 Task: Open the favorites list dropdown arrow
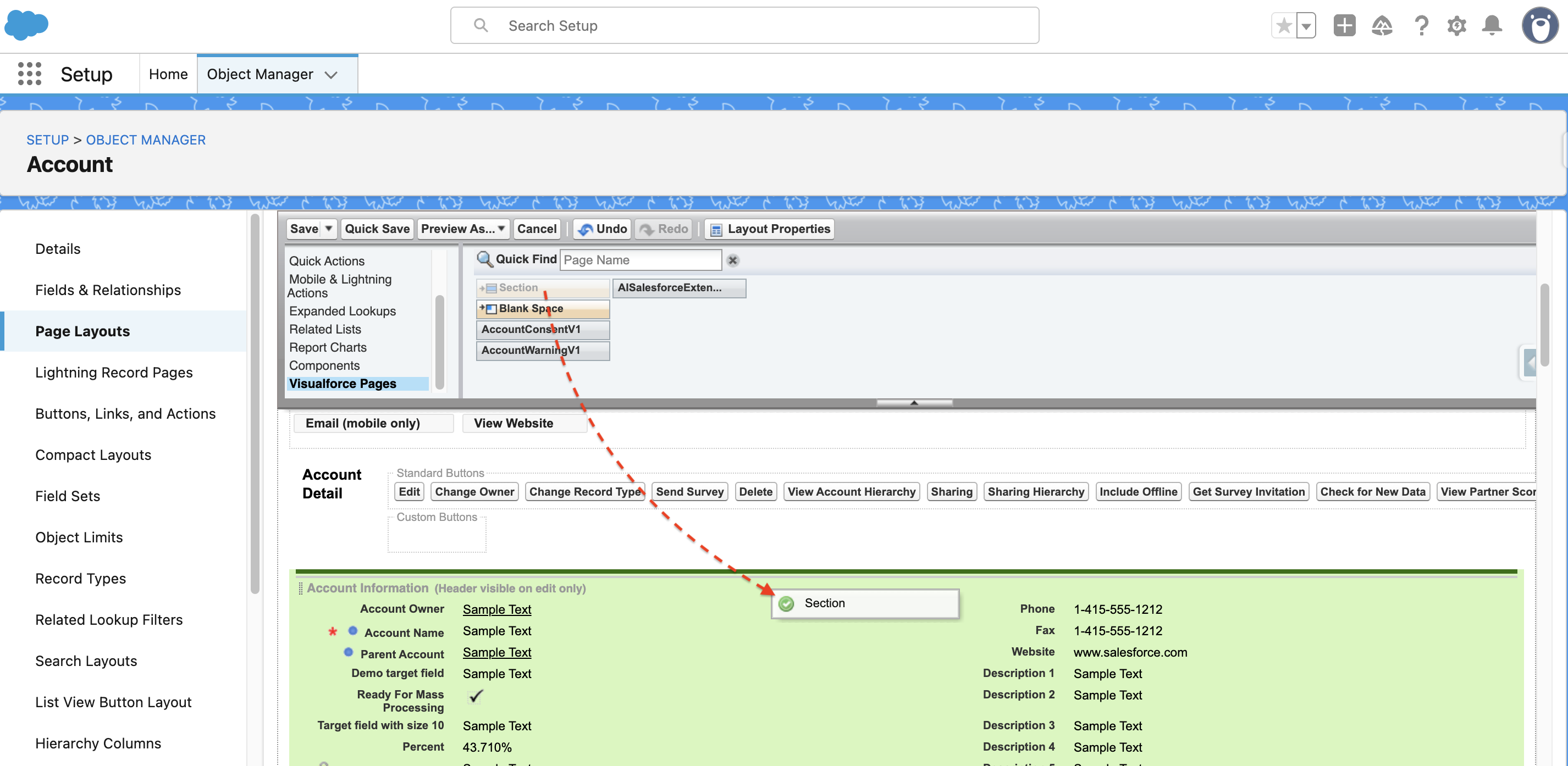[1306, 26]
